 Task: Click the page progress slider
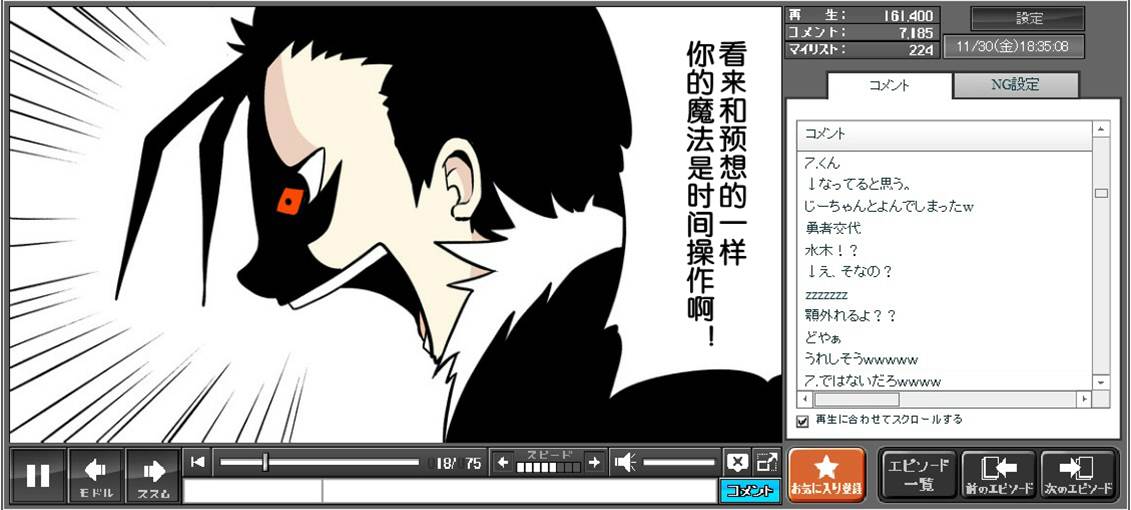(x=319, y=462)
